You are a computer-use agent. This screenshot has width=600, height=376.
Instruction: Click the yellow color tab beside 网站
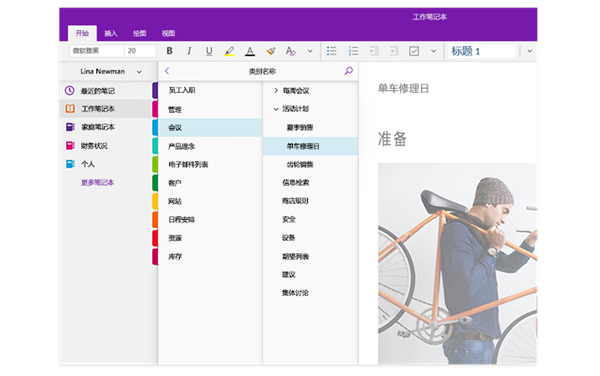[x=155, y=201]
